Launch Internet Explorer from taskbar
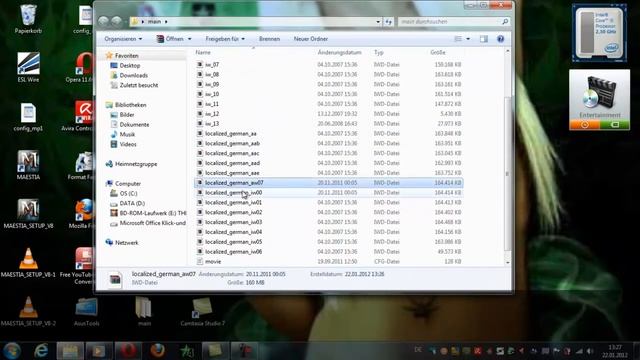 coord(41,351)
